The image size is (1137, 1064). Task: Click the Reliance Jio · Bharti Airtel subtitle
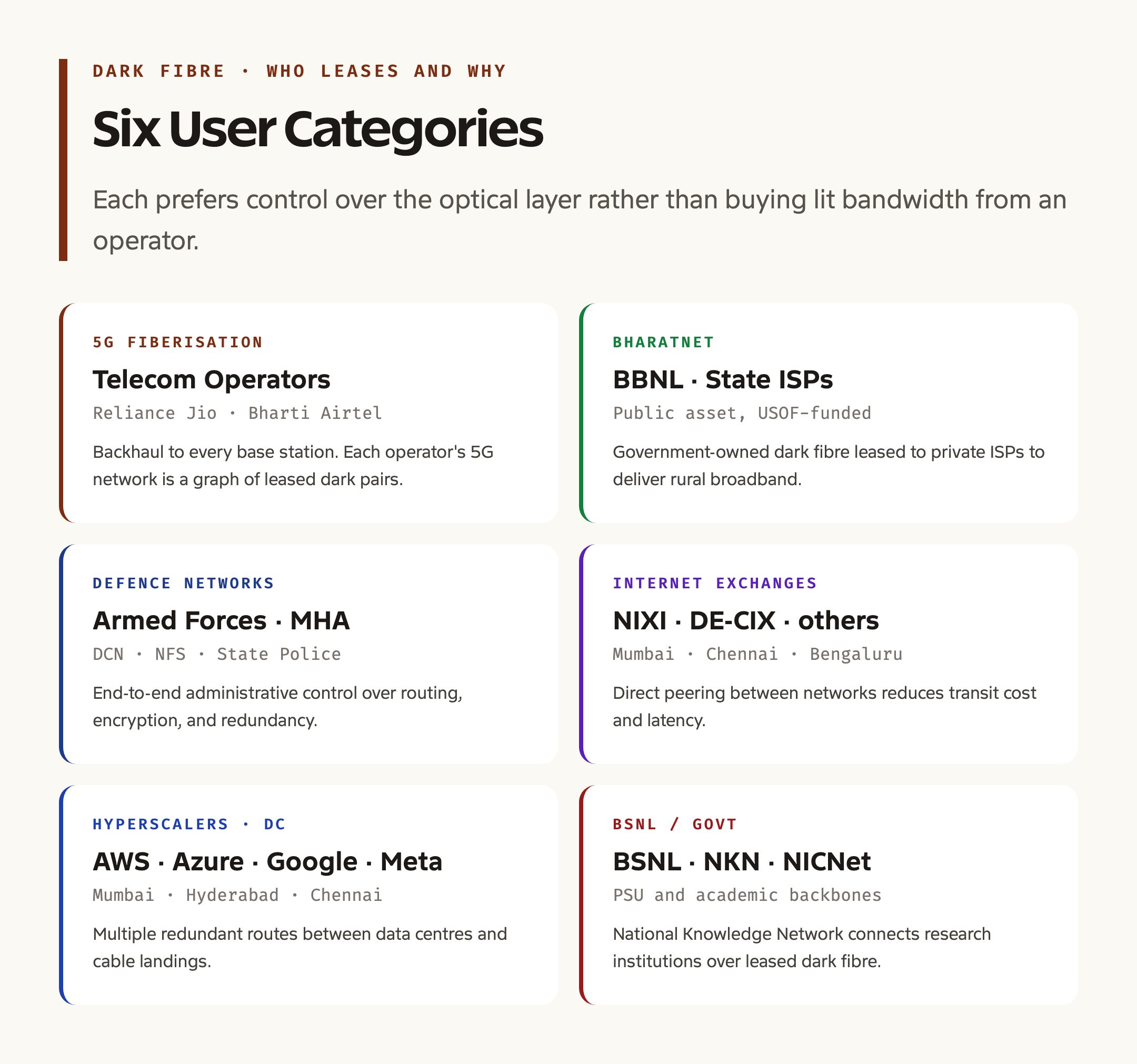[237, 413]
